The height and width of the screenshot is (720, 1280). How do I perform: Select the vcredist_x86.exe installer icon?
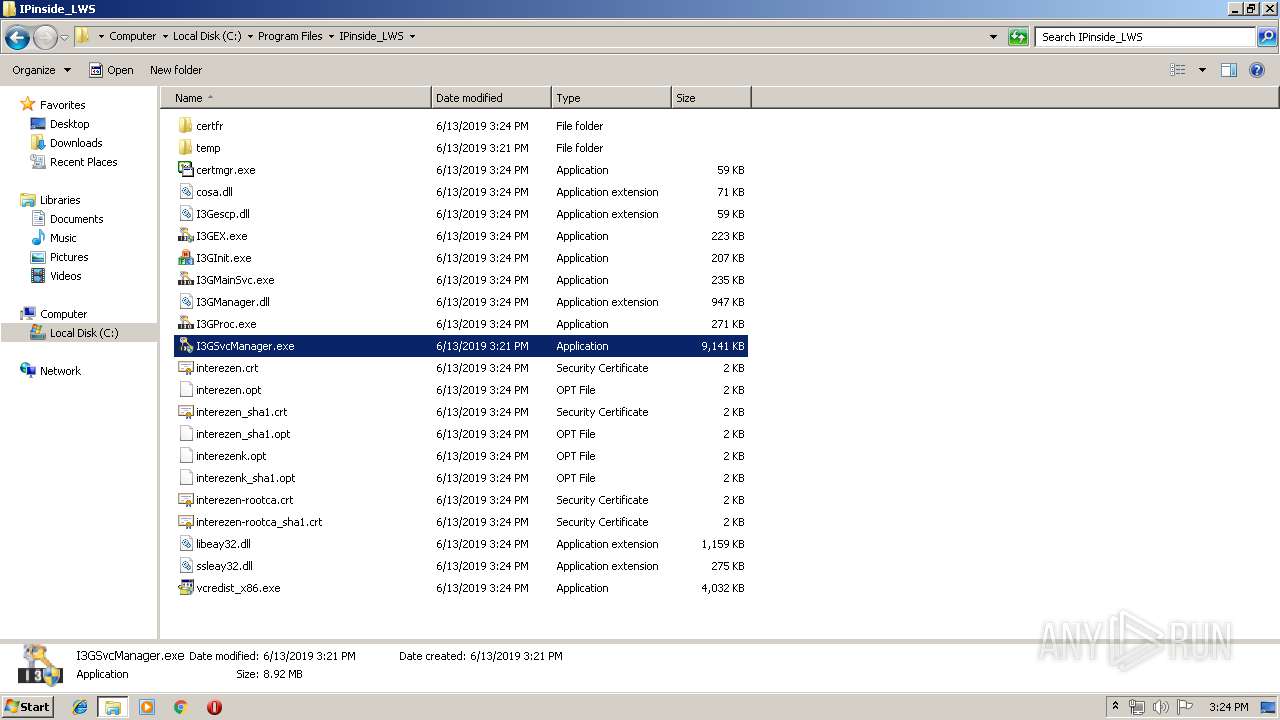[185, 588]
